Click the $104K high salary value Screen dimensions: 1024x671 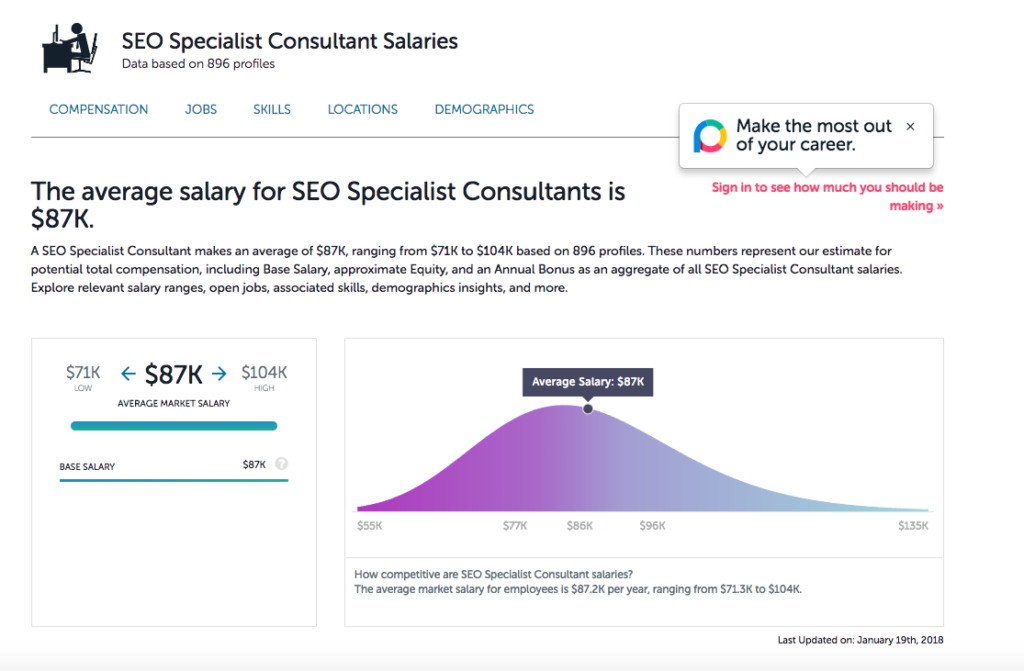point(264,373)
